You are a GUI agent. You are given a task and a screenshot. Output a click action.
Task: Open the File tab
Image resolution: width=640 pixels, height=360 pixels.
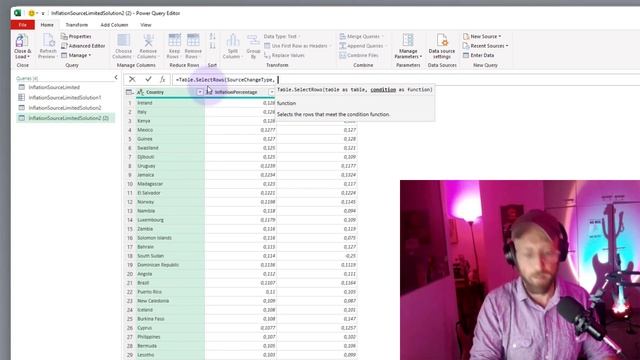[x=22, y=25]
